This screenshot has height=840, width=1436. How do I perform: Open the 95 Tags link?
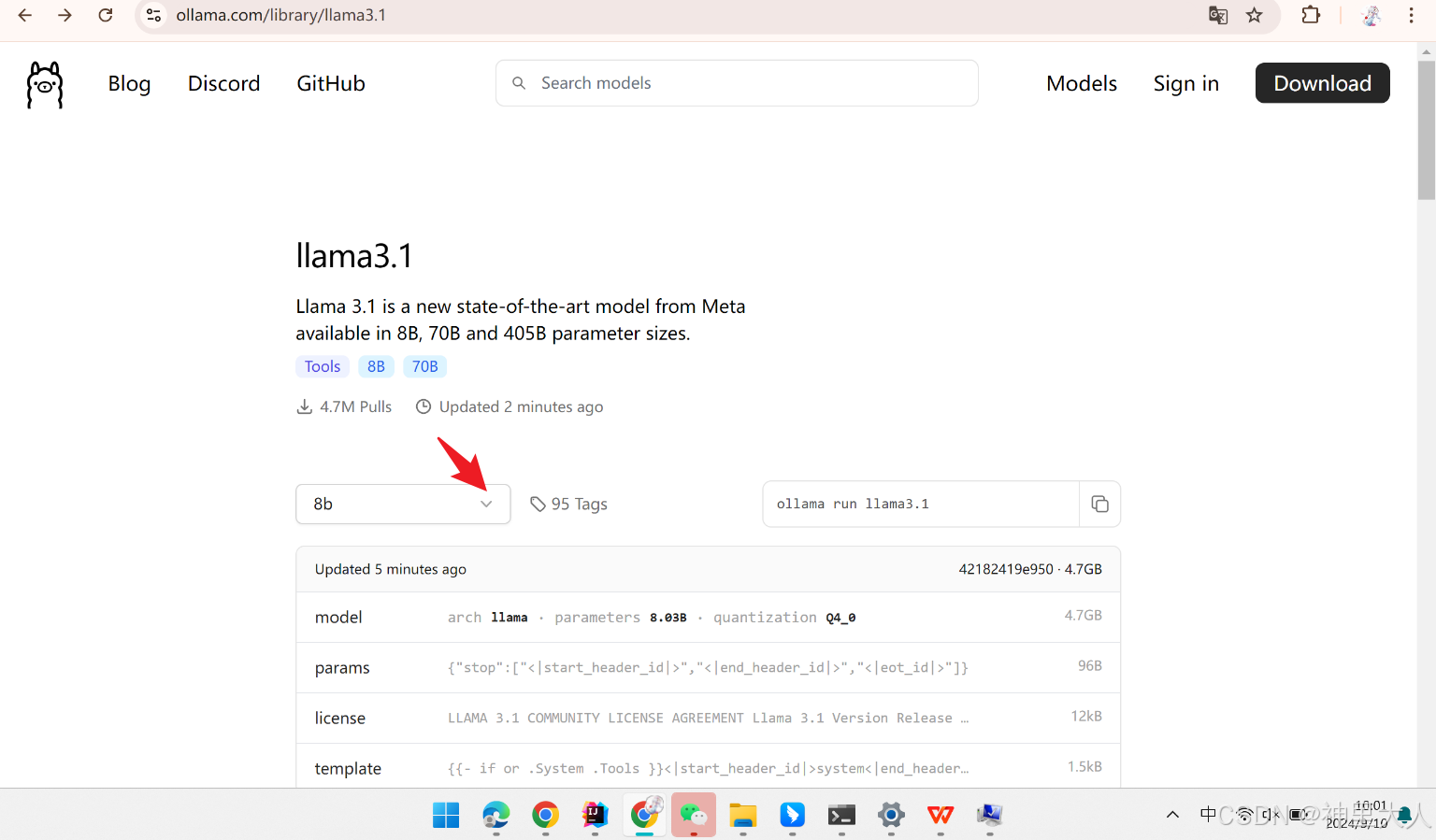click(x=568, y=504)
